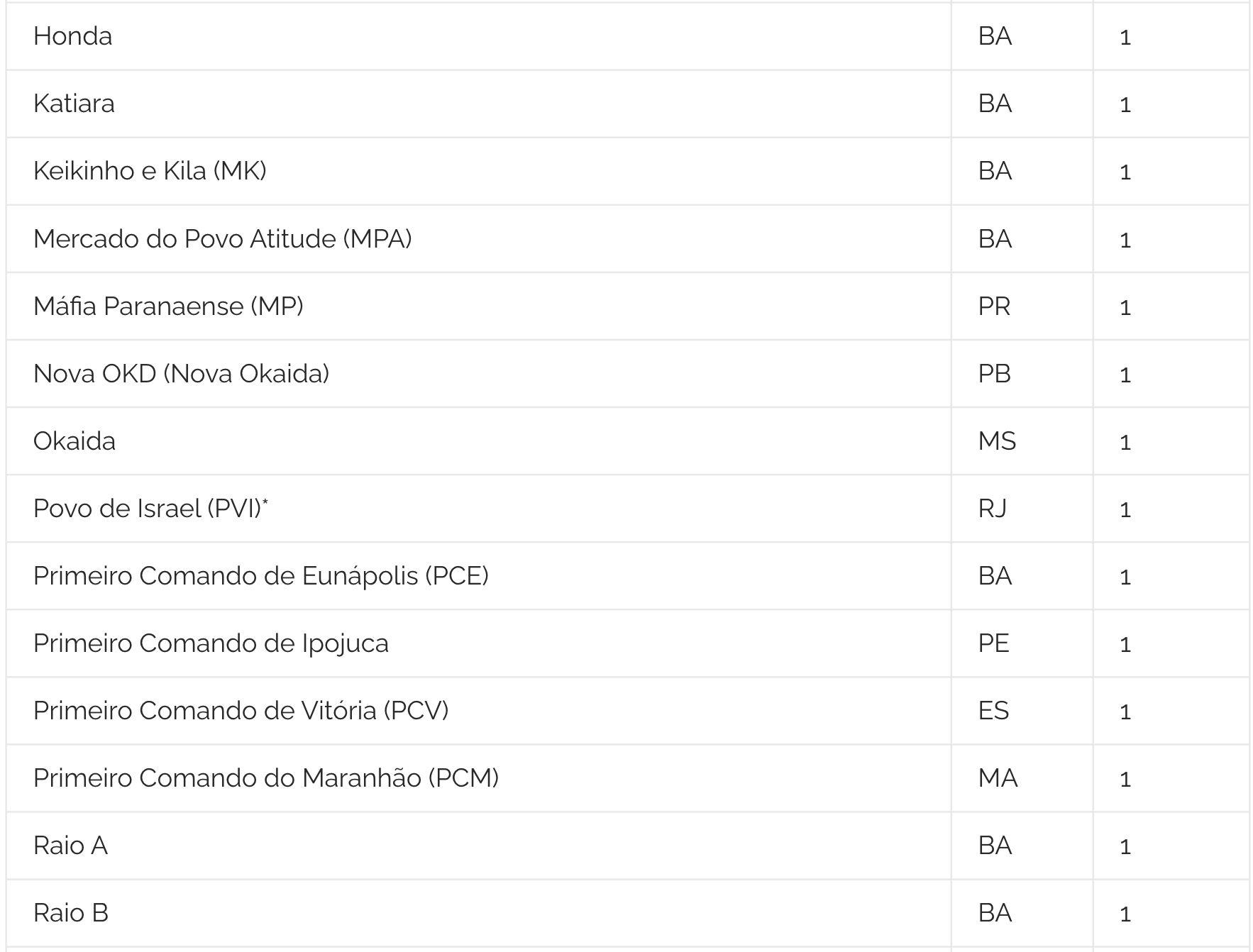Select the Povo de Israel (PVI) entry
Image resolution: width=1253 pixels, height=952 pixels.
[x=150, y=508]
